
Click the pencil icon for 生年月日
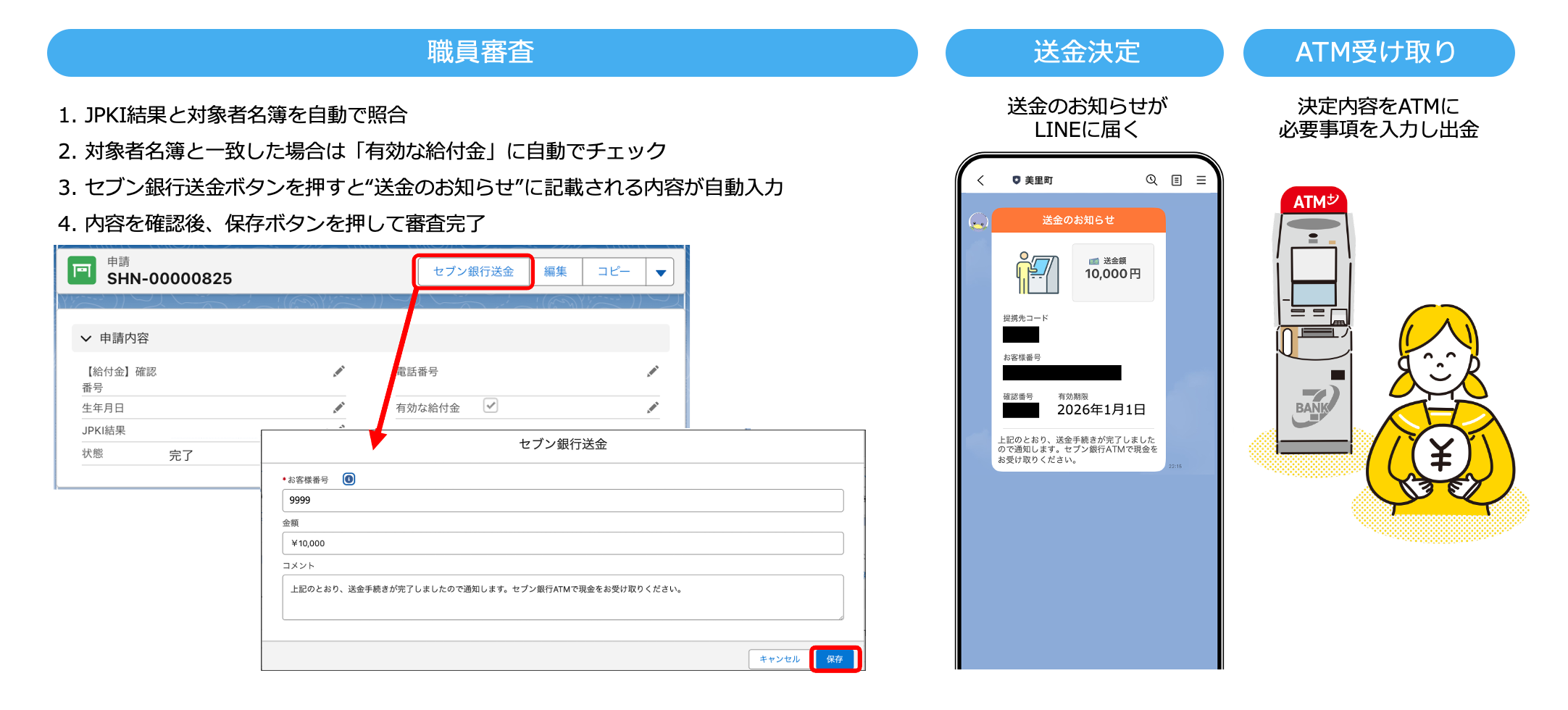pyautogui.click(x=338, y=408)
